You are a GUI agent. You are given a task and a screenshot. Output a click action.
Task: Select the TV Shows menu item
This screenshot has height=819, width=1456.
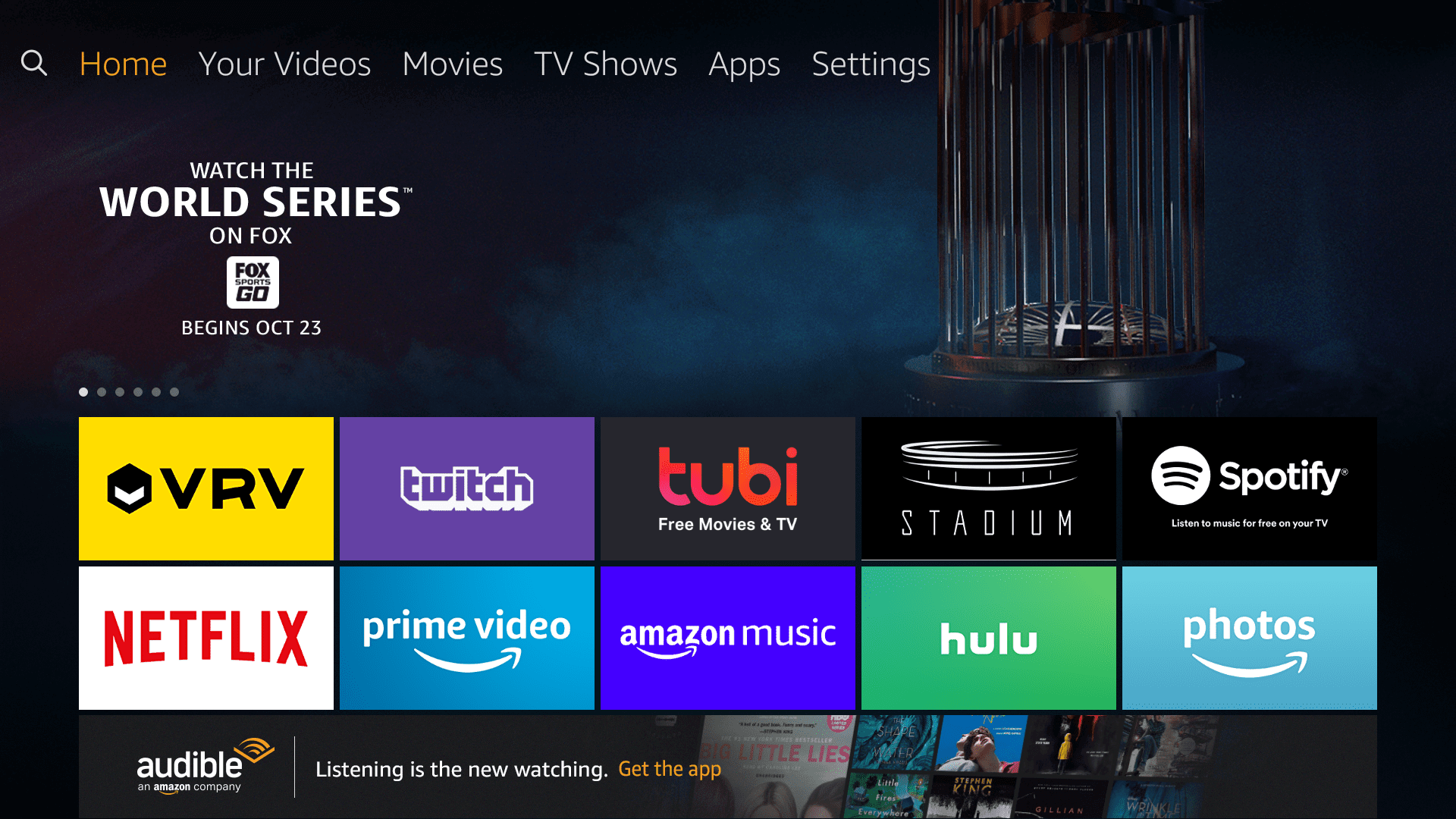click(x=606, y=63)
